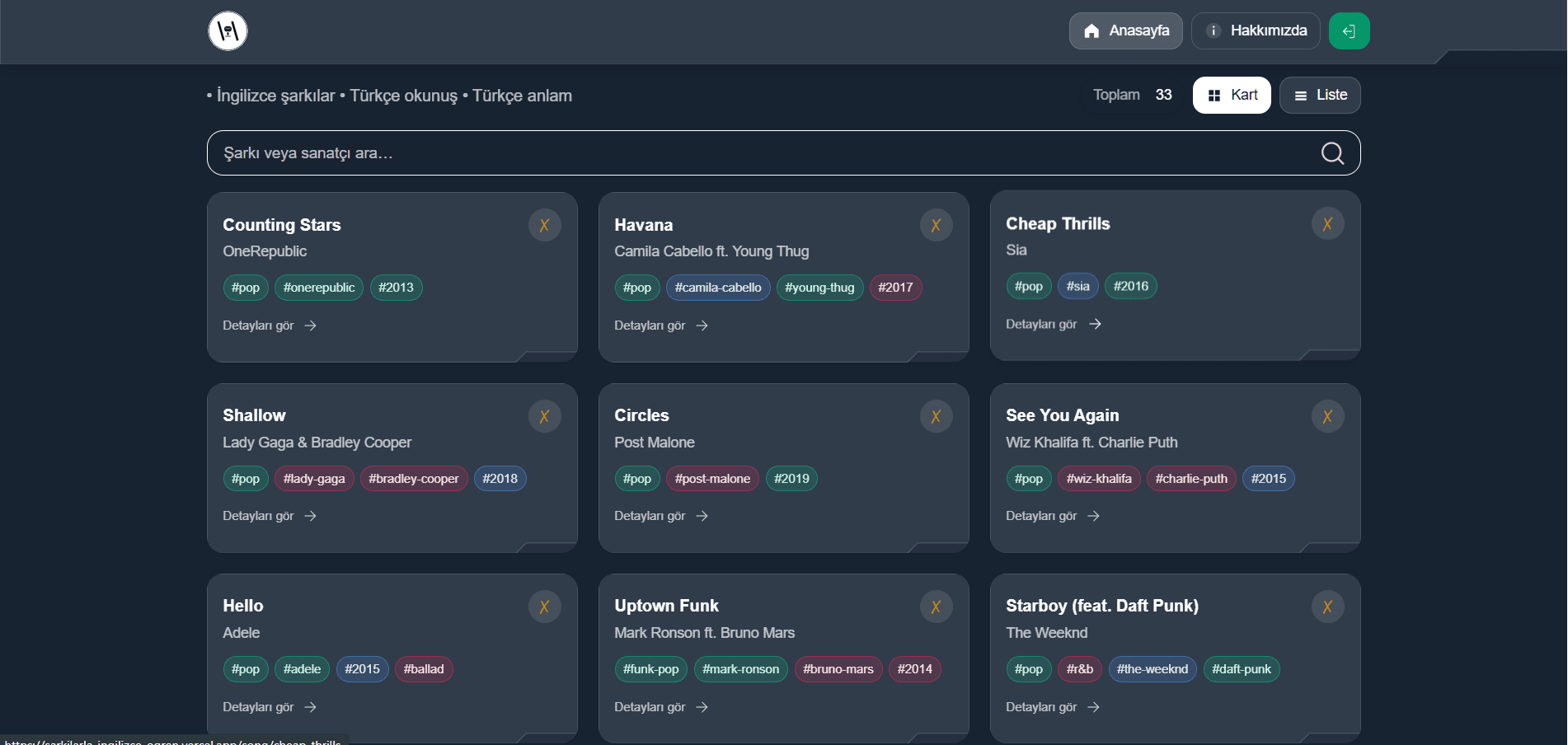Click the X icon on Cheap Thrills card
This screenshot has height=745, width=1568.
1327,224
